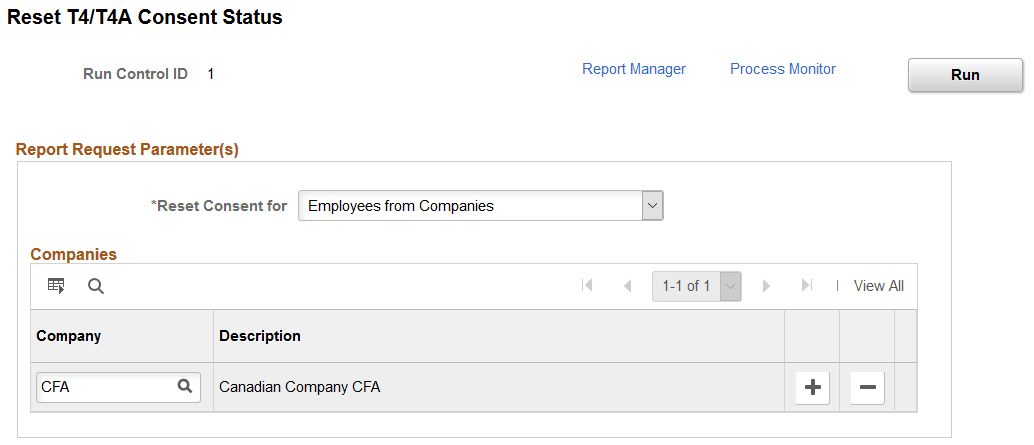This screenshot has width=1034, height=445.
Task: Open the Reset Consent for dropdown
Action: [x=481, y=206]
